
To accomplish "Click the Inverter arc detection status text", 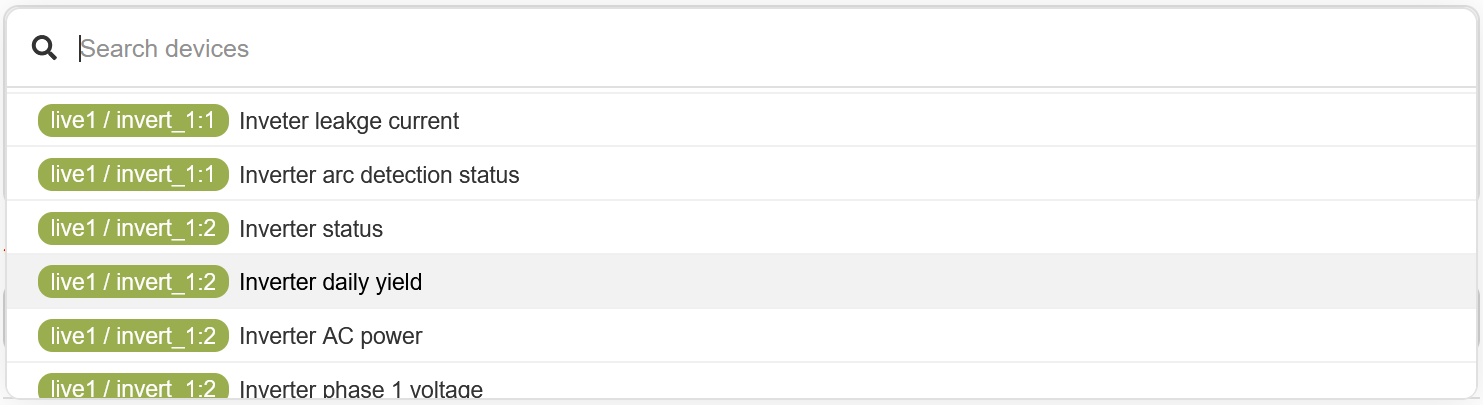I will [379, 175].
